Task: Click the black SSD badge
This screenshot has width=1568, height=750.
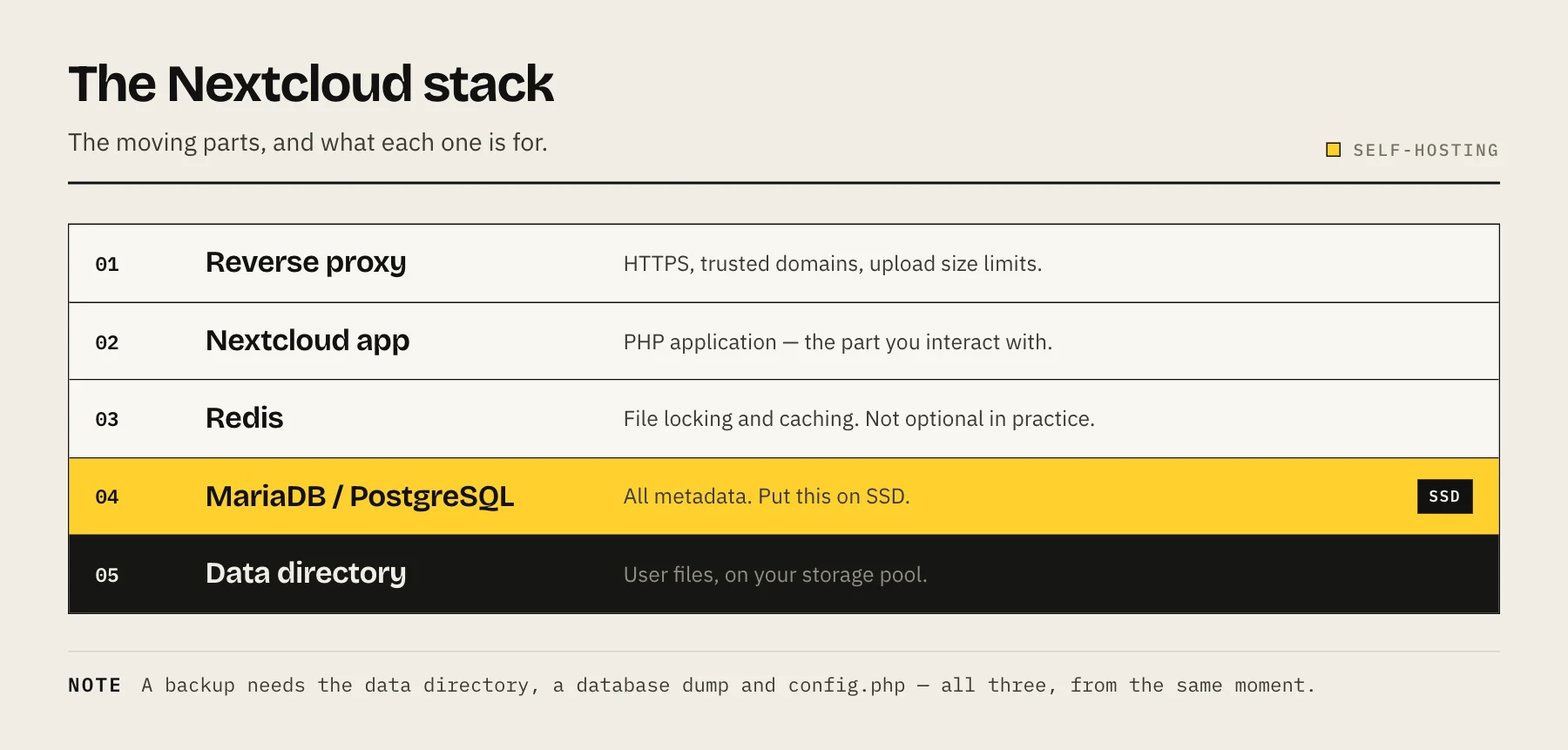Action: pos(1444,497)
